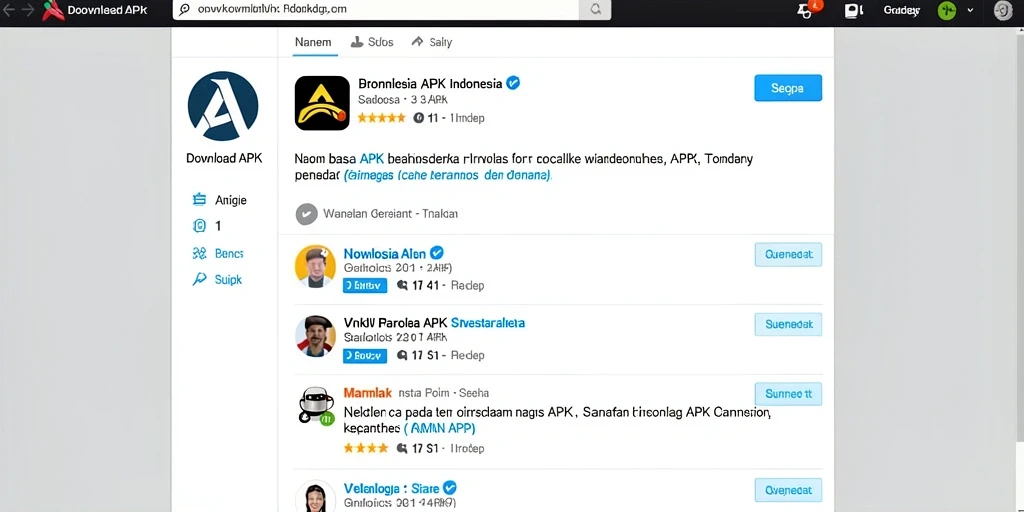Click the magnifier button in the address bar
The image size is (1024, 512).
(595, 10)
